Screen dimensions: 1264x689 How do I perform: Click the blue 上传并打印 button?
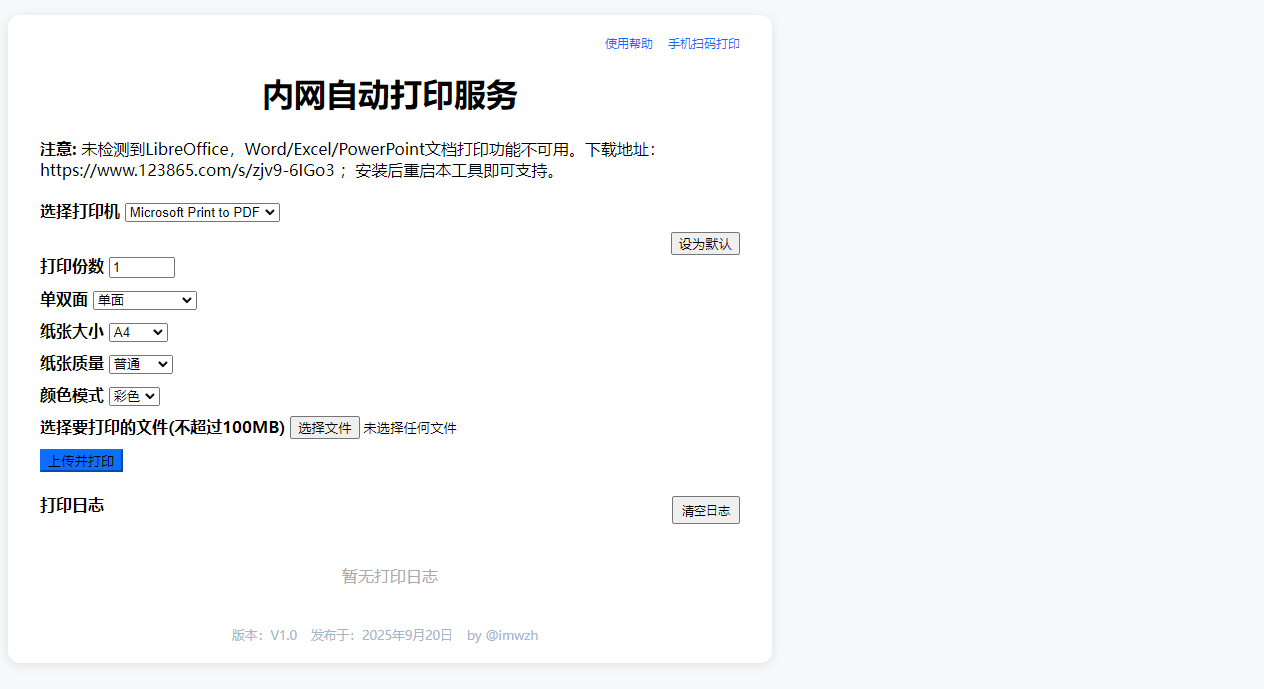[81, 460]
